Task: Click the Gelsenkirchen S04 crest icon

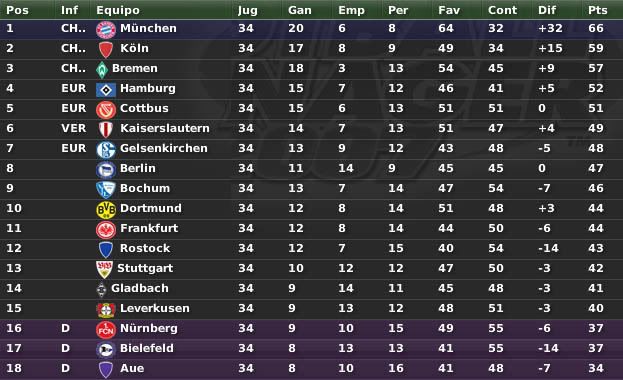Action: click(106, 149)
